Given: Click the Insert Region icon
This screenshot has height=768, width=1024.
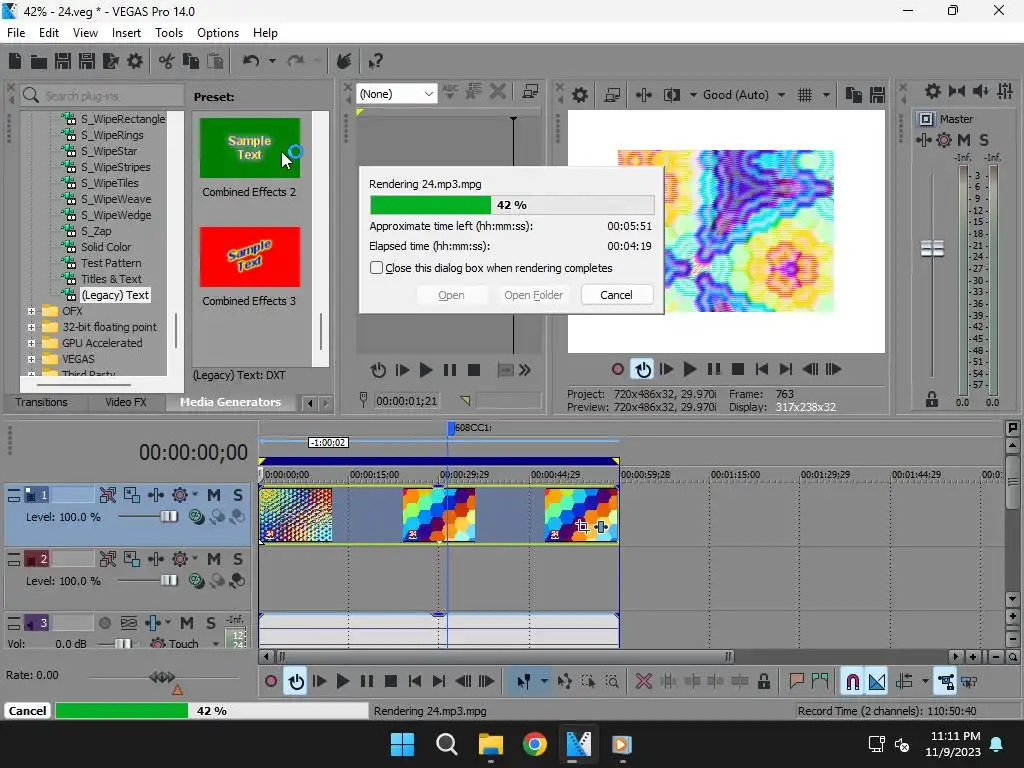Looking at the screenshot, I should click(x=820, y=681).
